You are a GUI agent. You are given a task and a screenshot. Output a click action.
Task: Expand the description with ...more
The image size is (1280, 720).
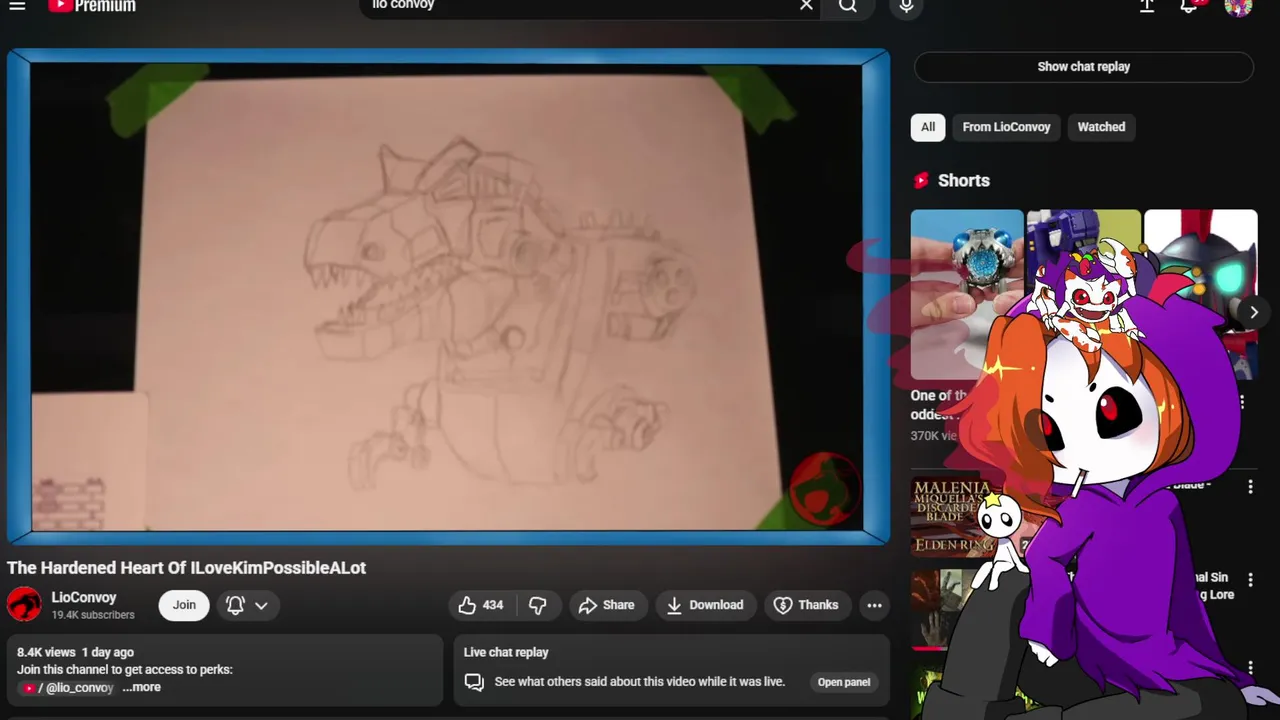click(x=141, y=687)
